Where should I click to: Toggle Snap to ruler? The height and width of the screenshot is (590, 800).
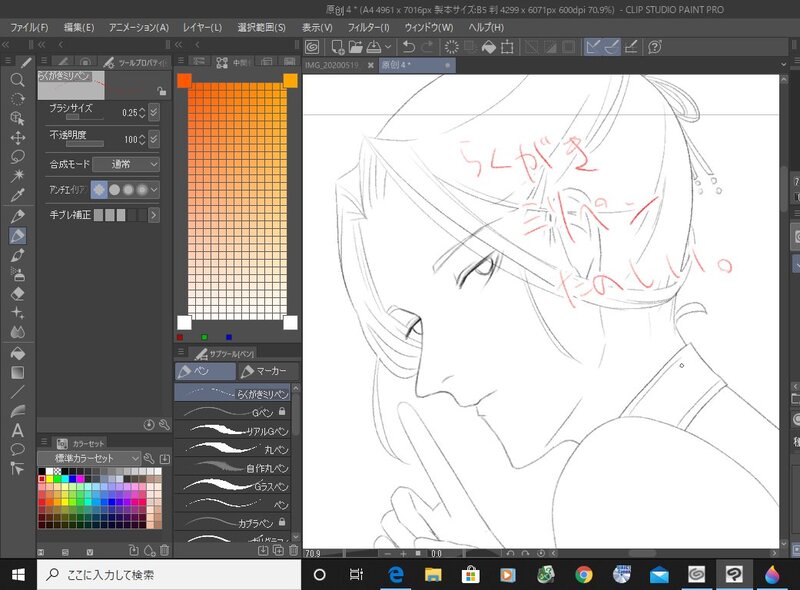(x=592, y=47)
